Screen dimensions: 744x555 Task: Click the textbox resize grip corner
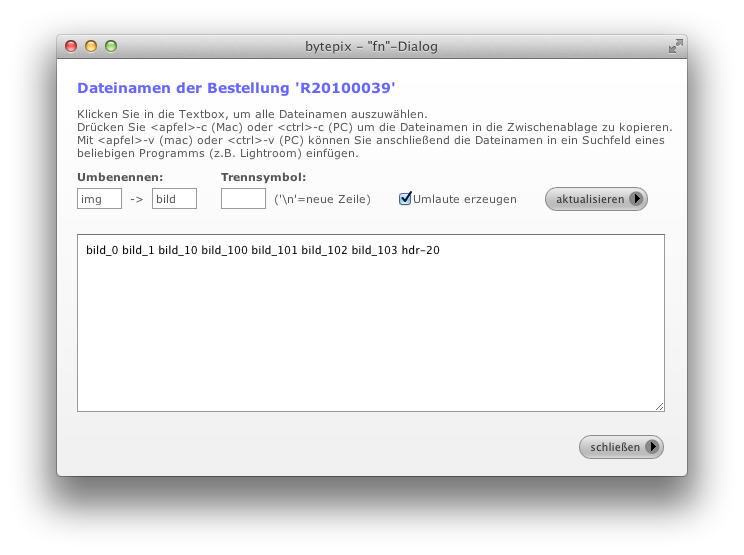point(660,407)
